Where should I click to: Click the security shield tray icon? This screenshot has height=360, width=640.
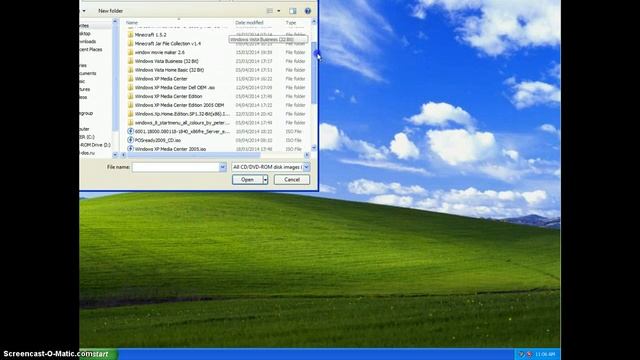point(521,354)
